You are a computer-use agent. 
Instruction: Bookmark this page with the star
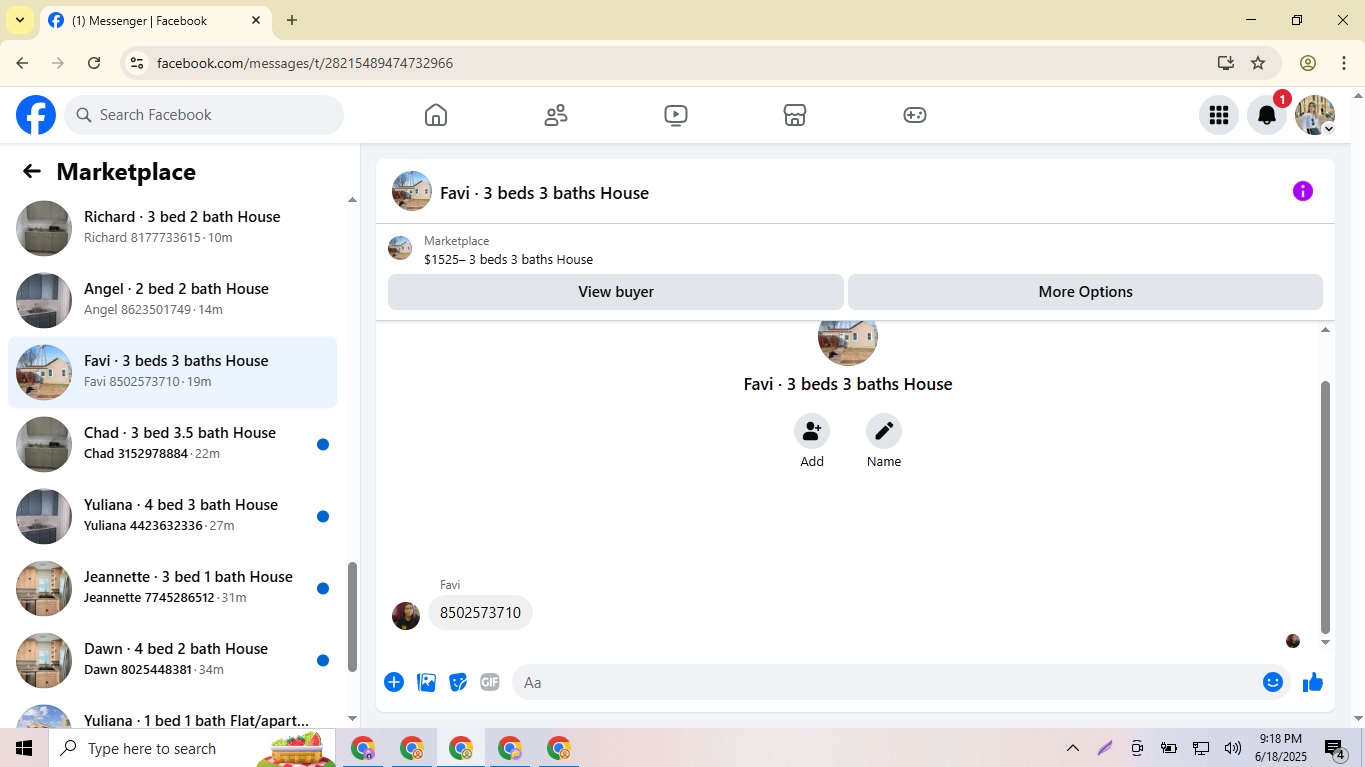pyautogui.click(x=1258, y=63)
